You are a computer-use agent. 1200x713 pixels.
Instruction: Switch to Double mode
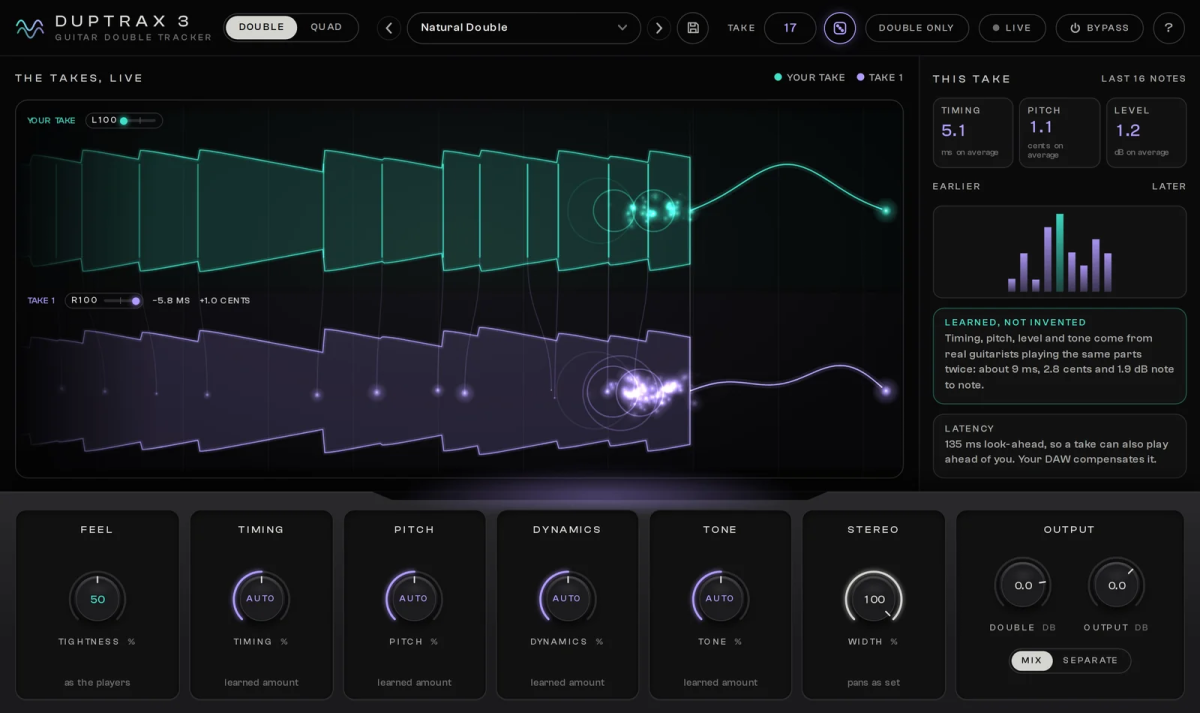click(262, 28)
